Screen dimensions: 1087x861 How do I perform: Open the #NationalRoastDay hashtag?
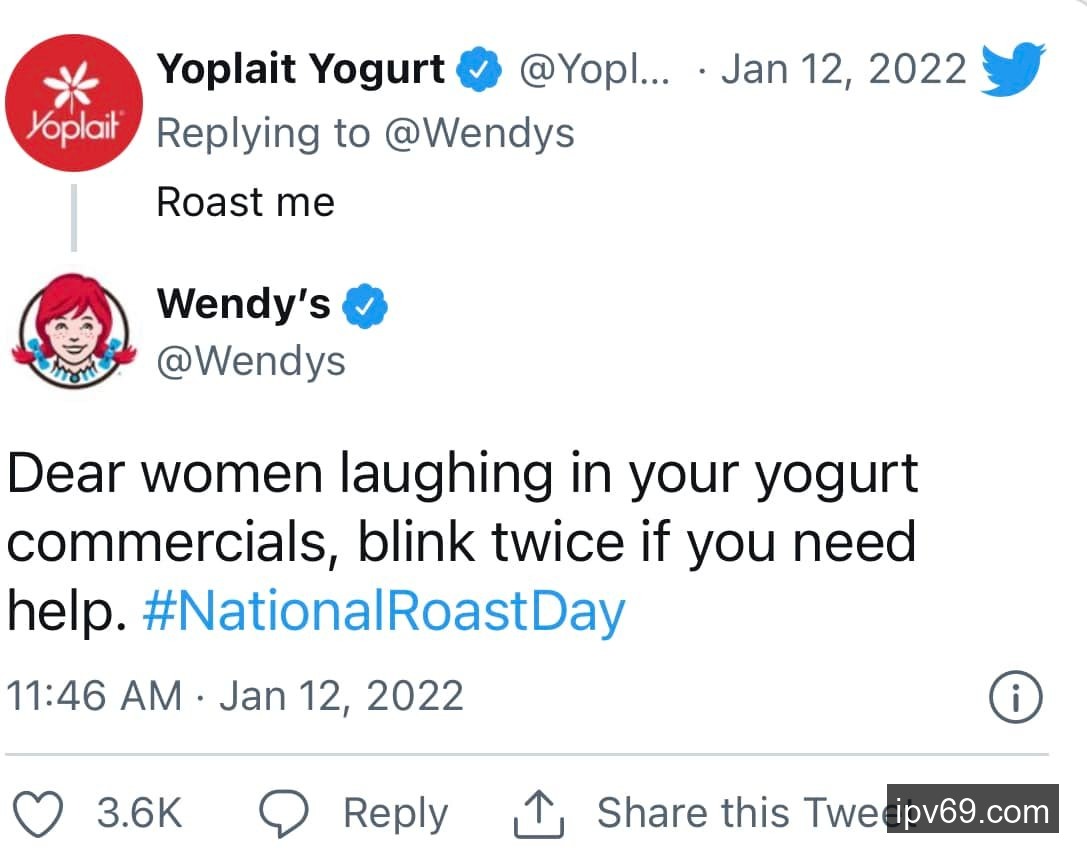384,610
